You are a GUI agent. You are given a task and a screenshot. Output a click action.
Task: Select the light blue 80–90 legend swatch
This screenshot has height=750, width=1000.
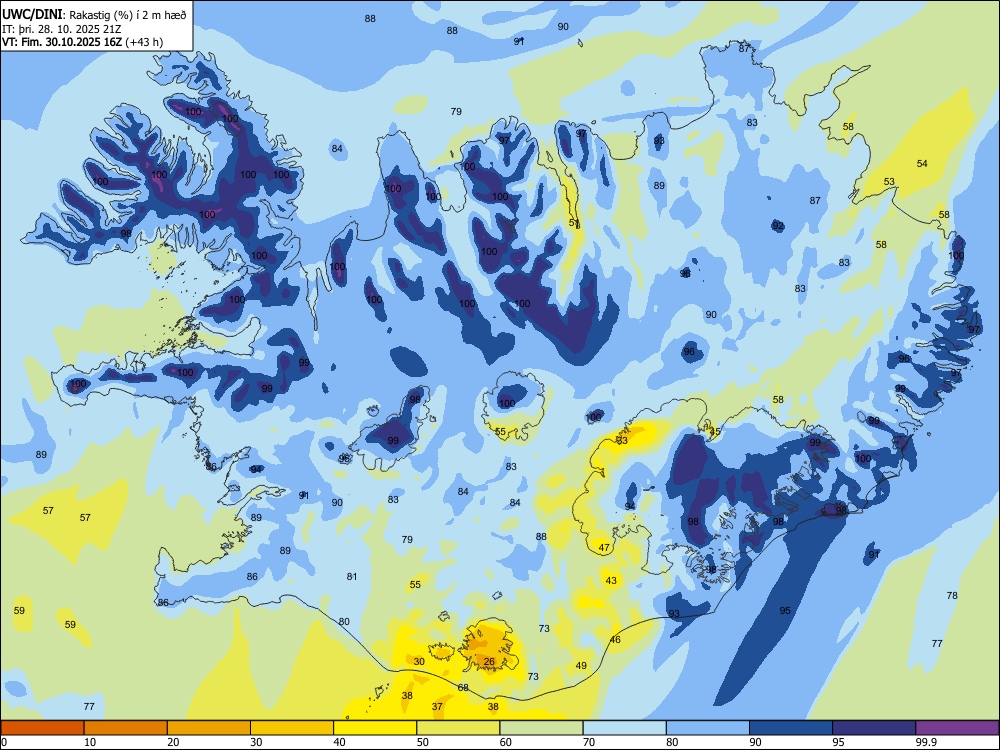point(708,728)
